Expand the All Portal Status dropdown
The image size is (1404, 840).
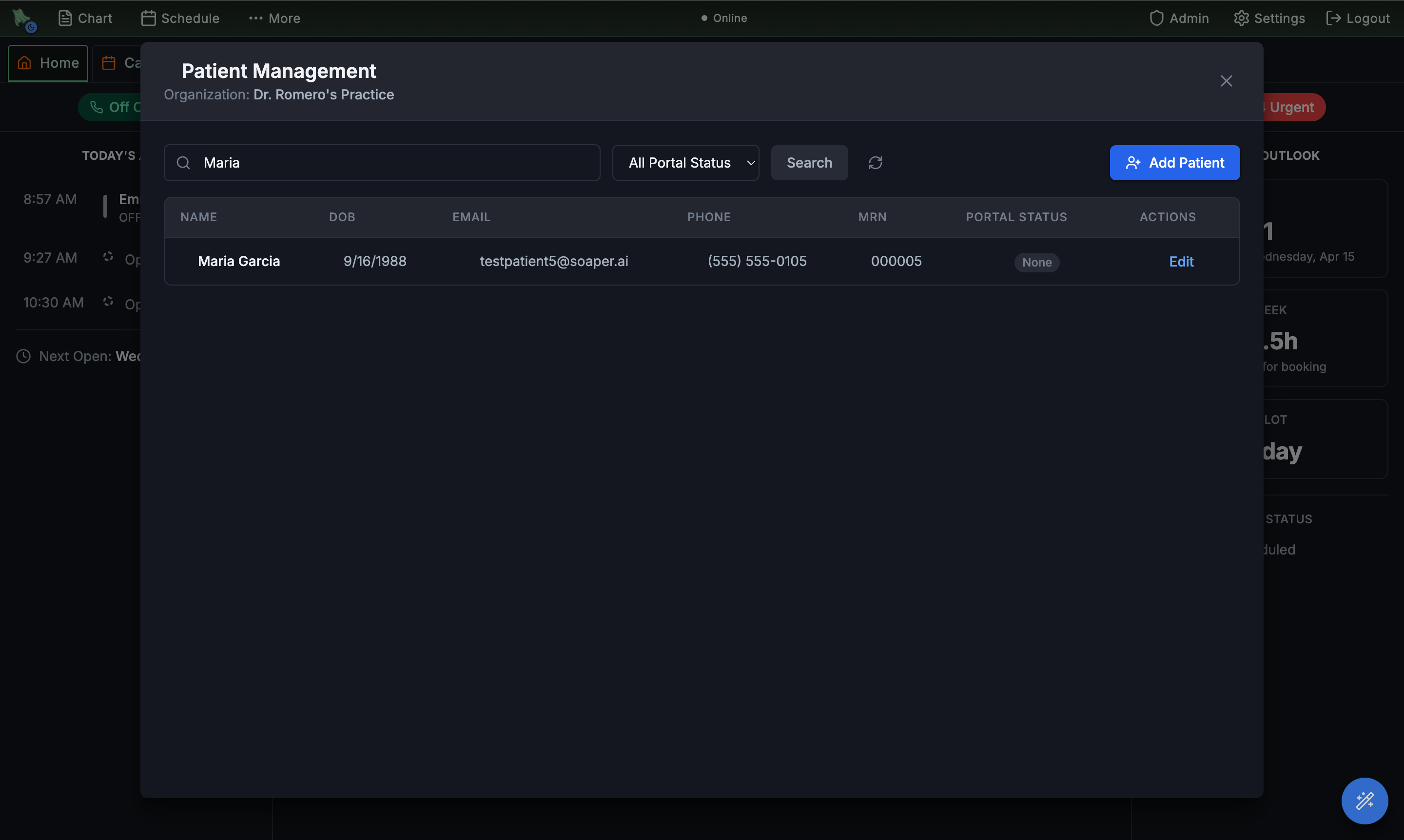click(x=685, y=163)
